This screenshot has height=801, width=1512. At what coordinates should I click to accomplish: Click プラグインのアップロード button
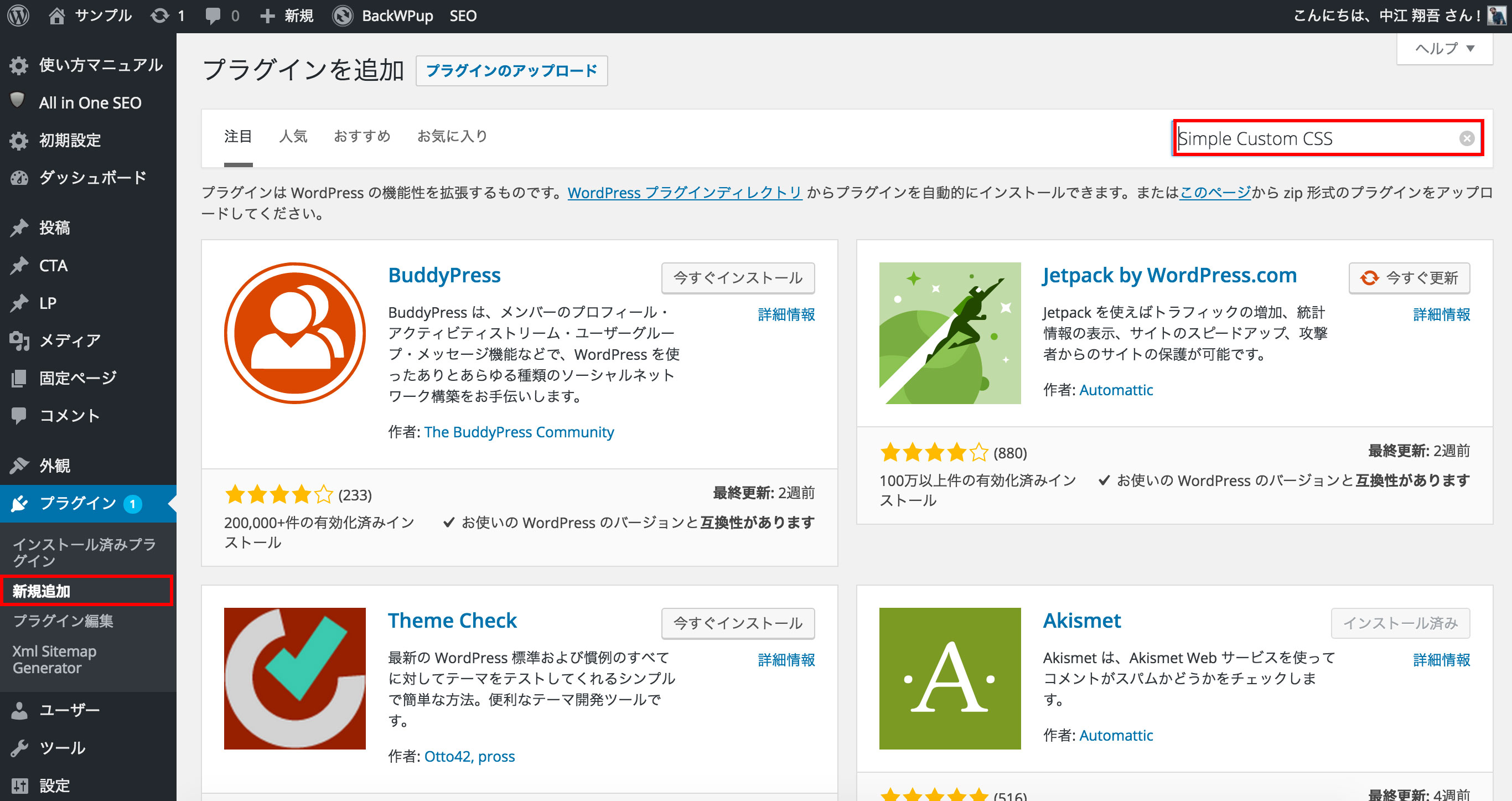tap(511, 71)
